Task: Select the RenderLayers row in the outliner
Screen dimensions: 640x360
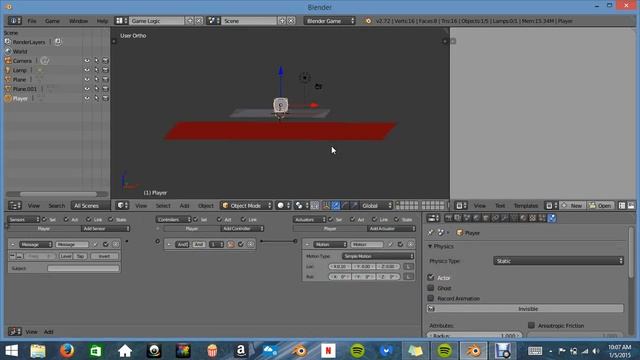Action: coord(29,42)
